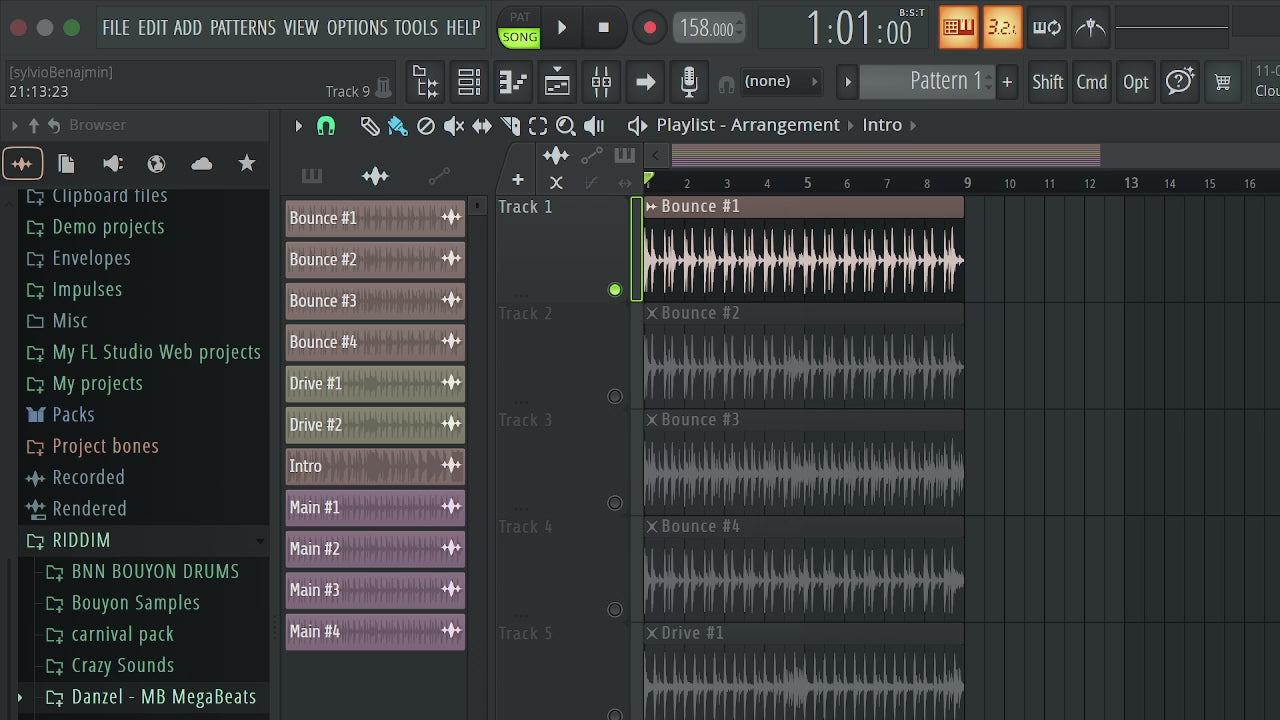Viewport: 1280px width, 720px height.
Task: Switch playback to SONG mode
Action: tap(519, 37)
